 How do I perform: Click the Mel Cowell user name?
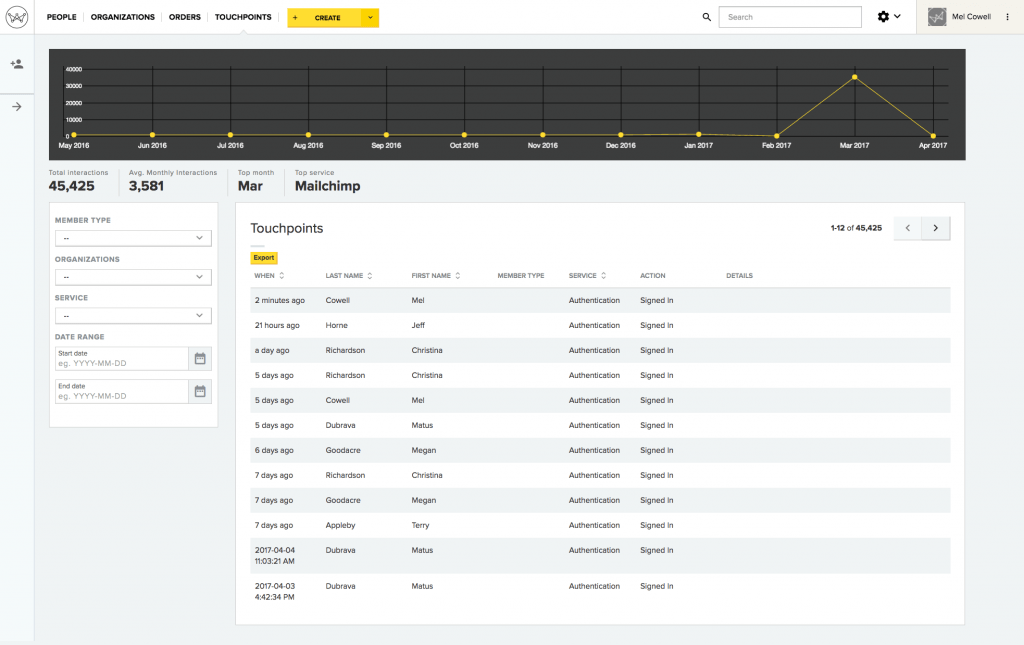pyautogui.click(x=971, y=17)
